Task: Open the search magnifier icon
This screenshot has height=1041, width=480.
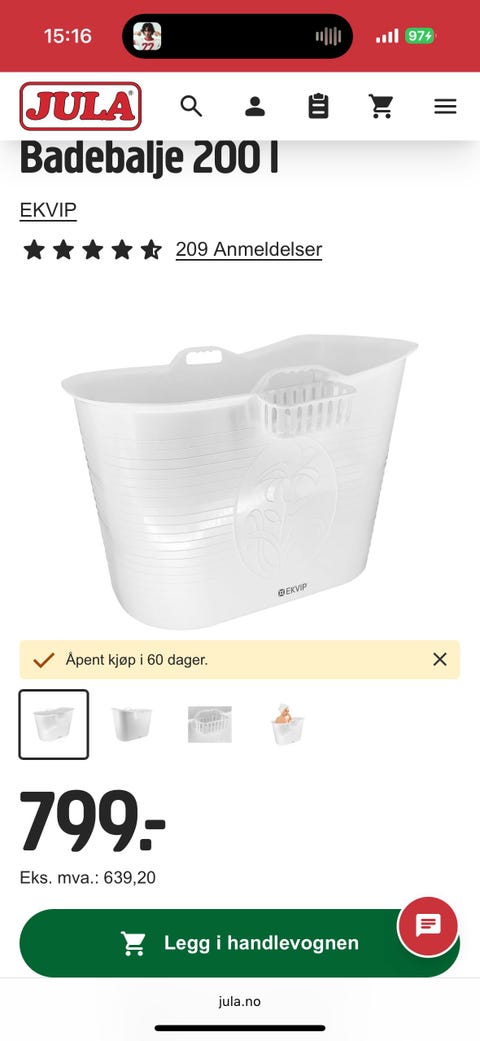Action: pos(191,106)
